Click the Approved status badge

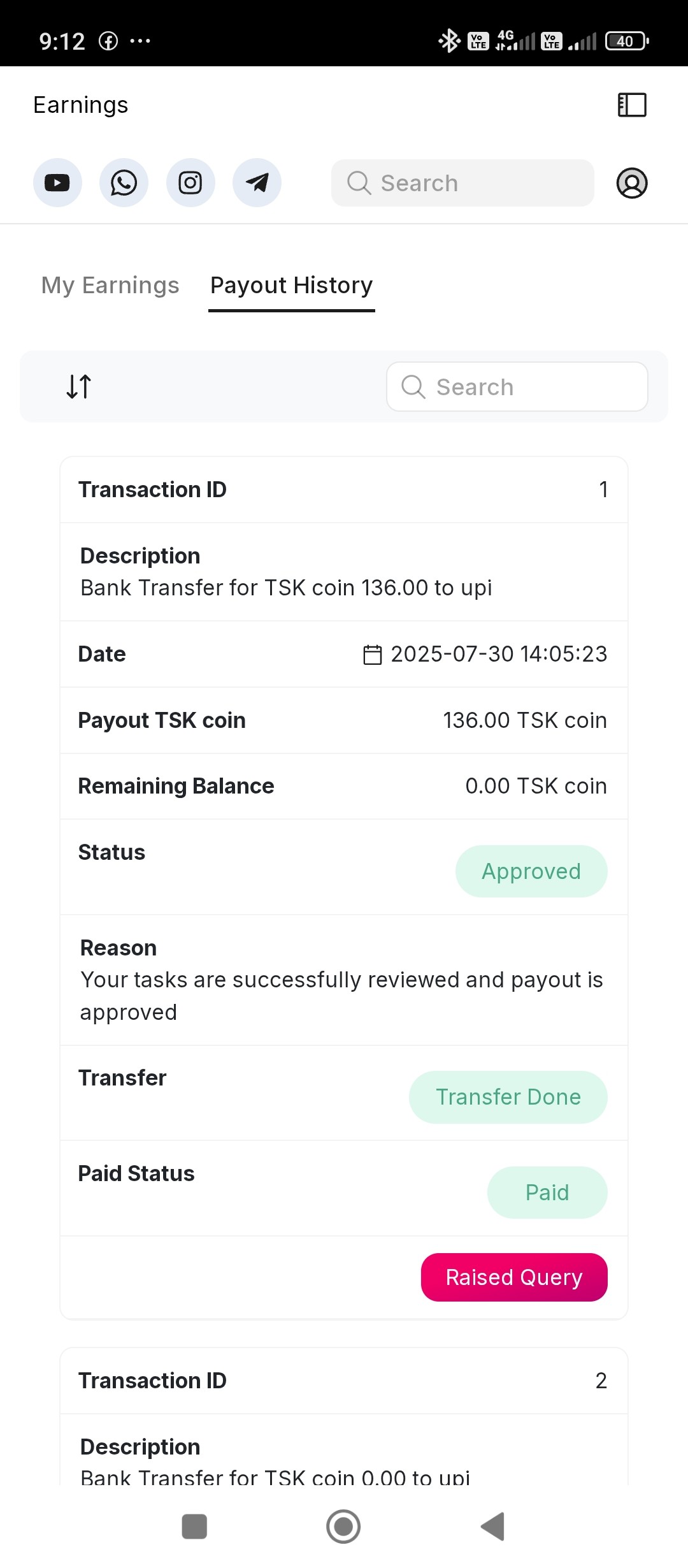pyautogui.click(x=531, y=871)
